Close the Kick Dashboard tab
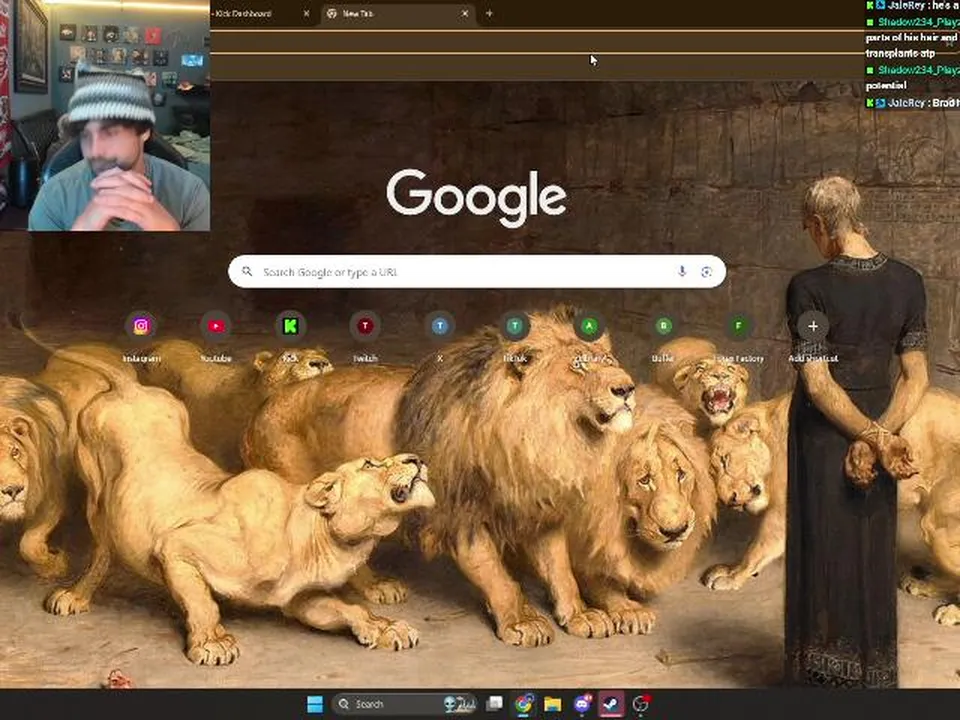 (307, 13)
